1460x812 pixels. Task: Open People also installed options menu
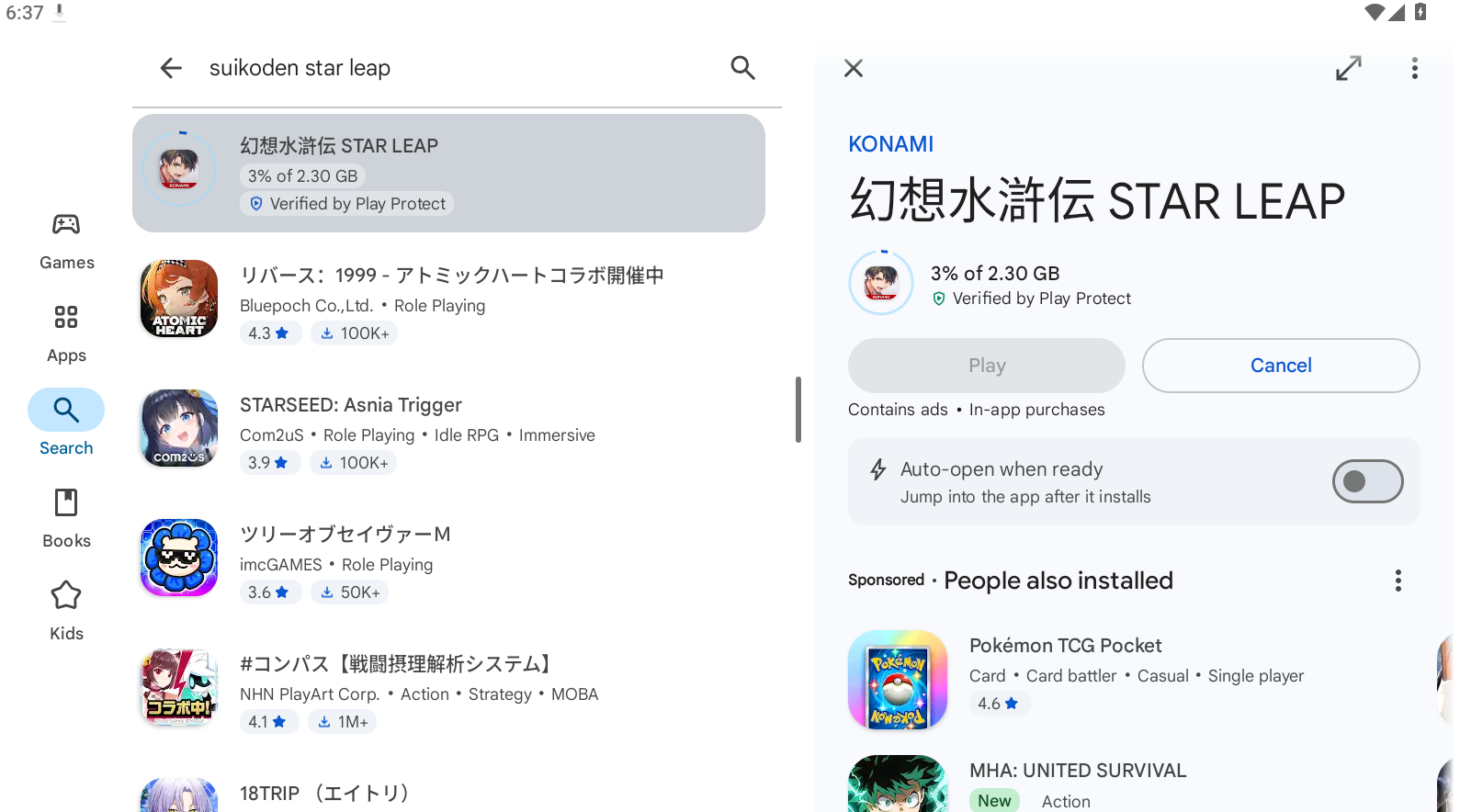(x=1398, y=581)
